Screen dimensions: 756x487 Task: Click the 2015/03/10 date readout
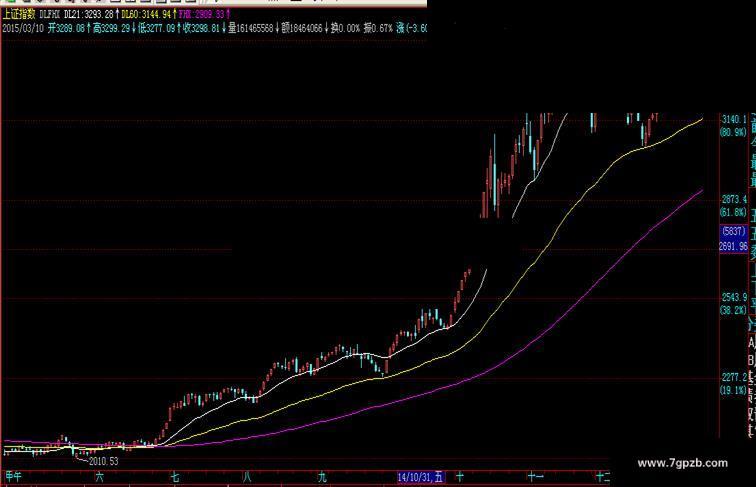coord(22,28)
